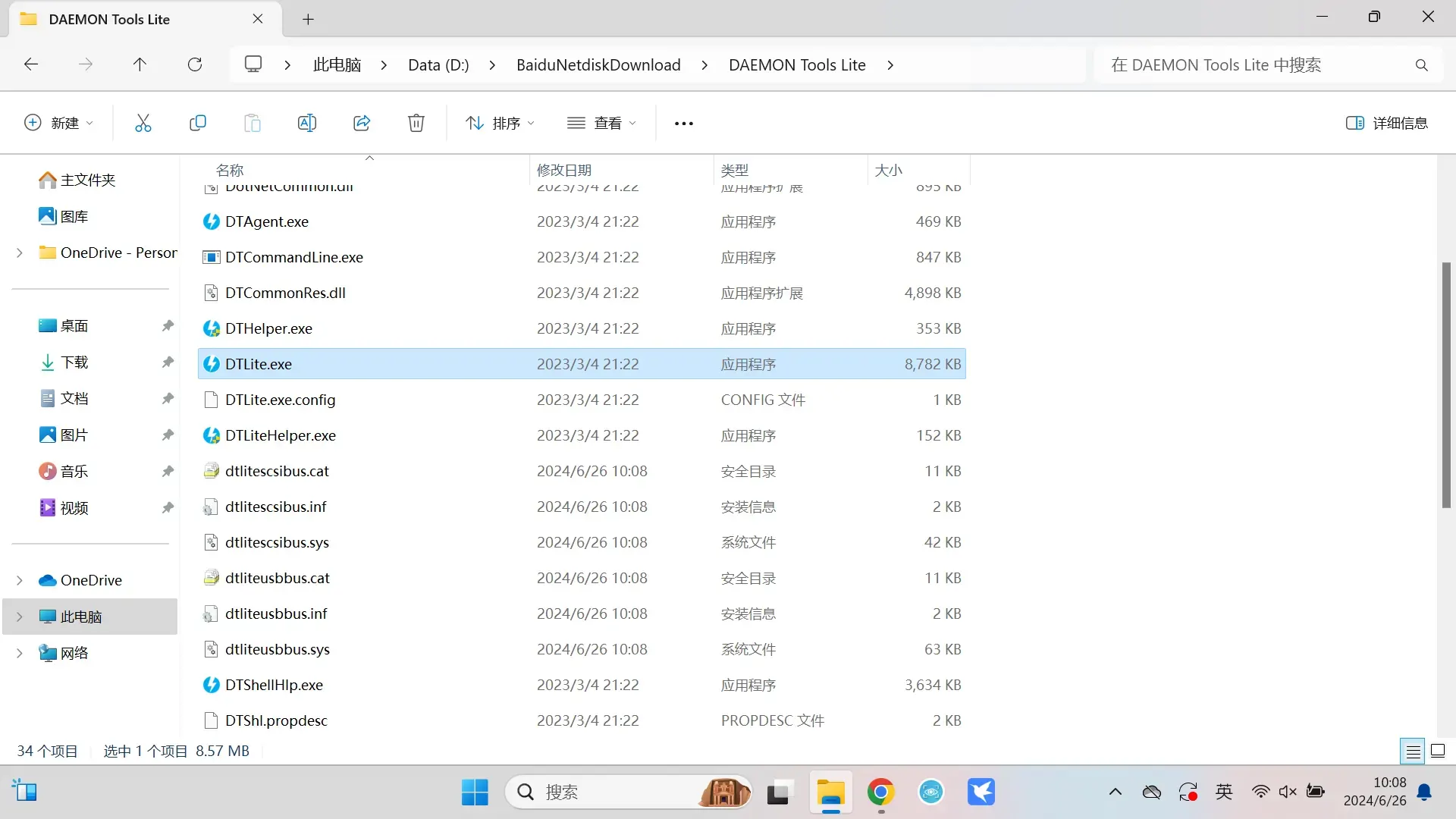1456x819 pixels.
Task: Select the DAEMON Tools Lite tab
Action: pos(144,20)
